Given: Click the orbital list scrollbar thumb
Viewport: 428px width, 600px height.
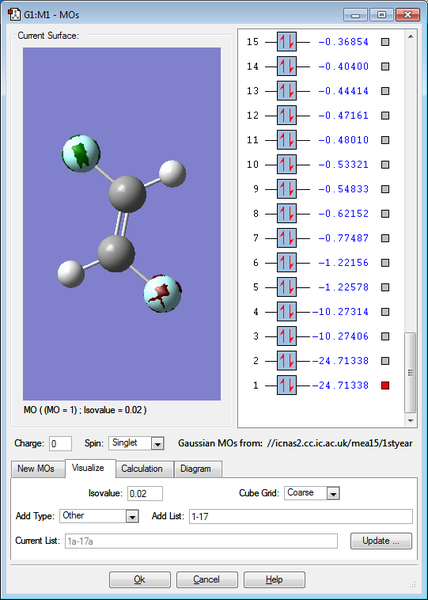Looking at the screenshot, I should (x=410, y=372).
